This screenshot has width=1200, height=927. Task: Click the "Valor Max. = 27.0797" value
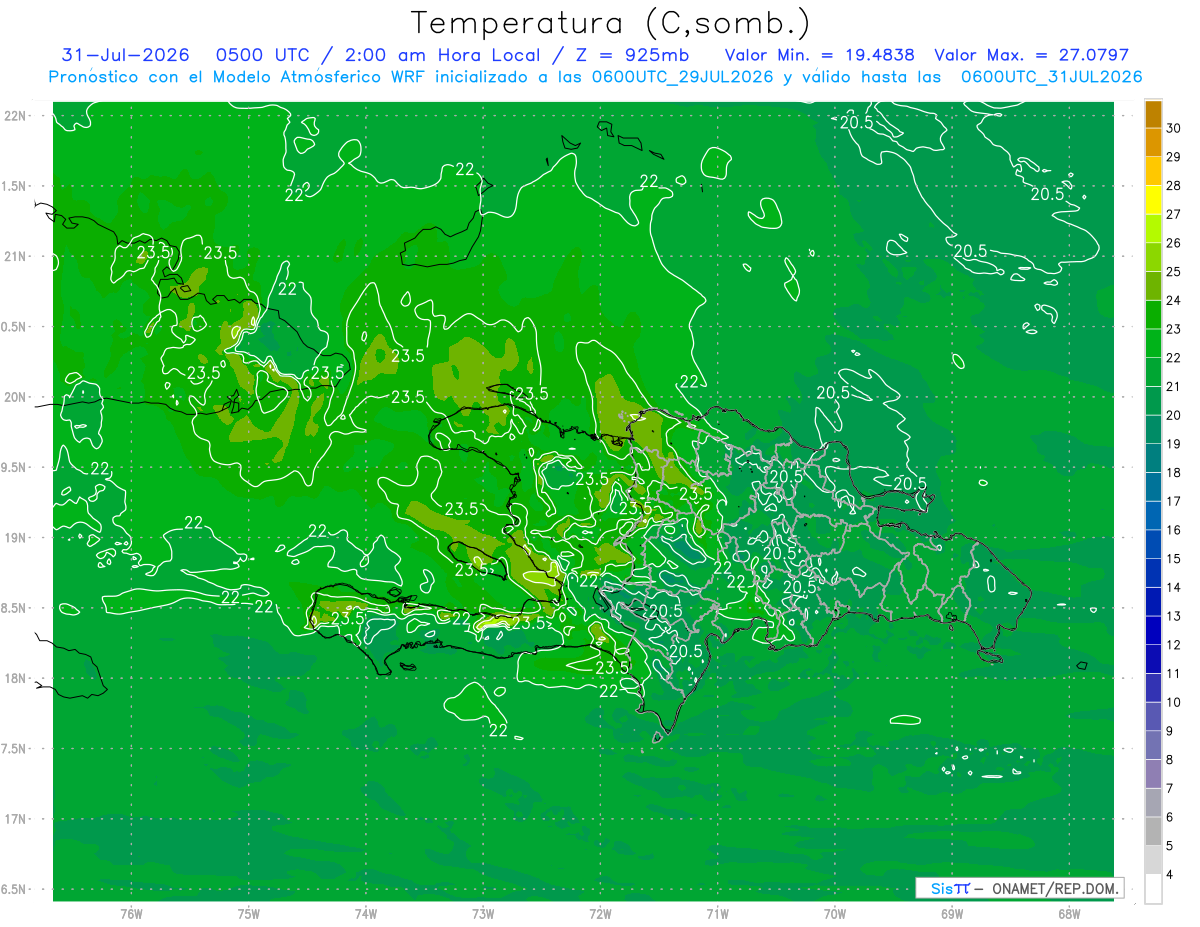(x=1031, y=55)
